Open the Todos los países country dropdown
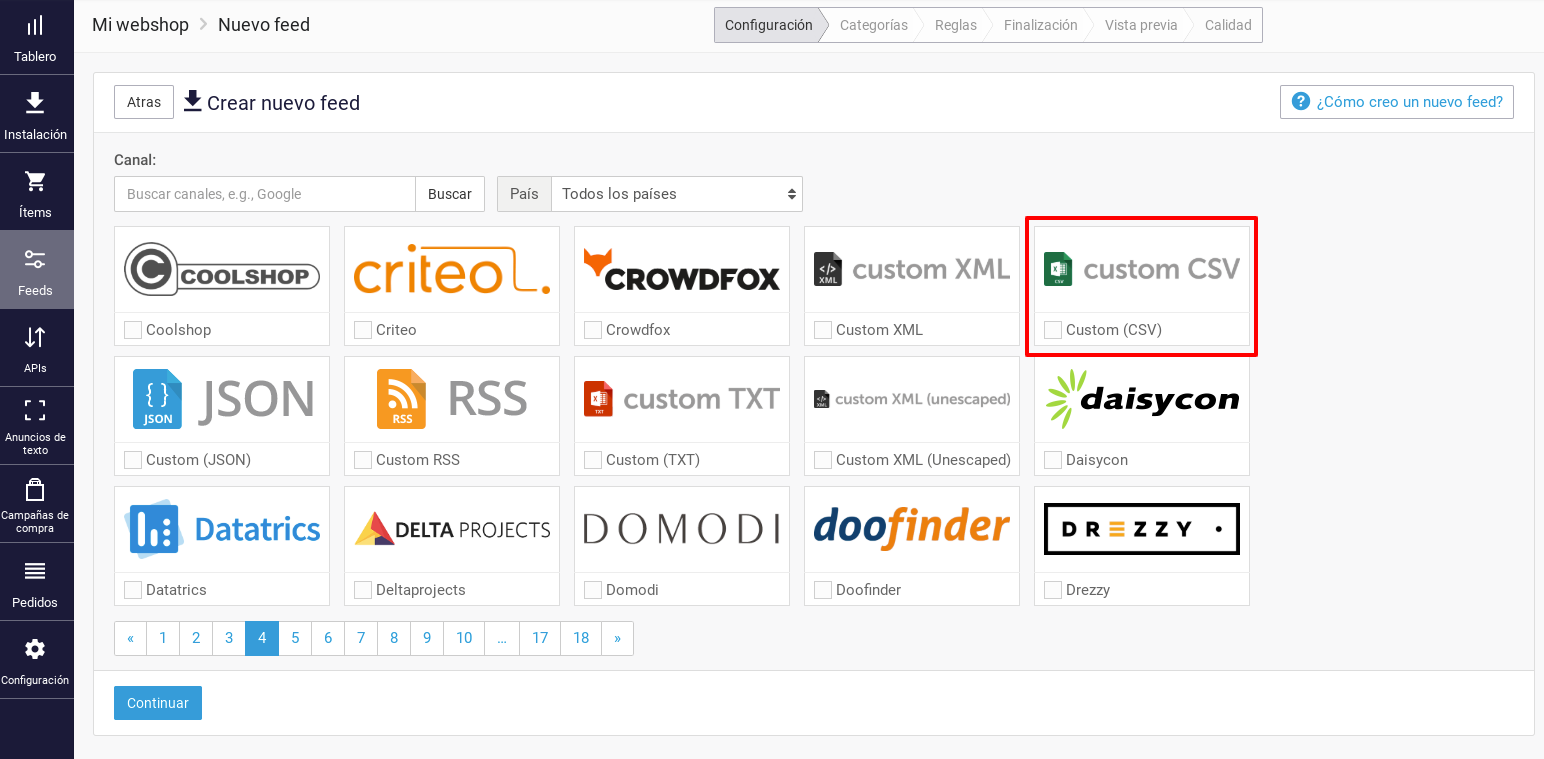The height and width of the screenshot is (759, 1544). click(x=676, y=193)
